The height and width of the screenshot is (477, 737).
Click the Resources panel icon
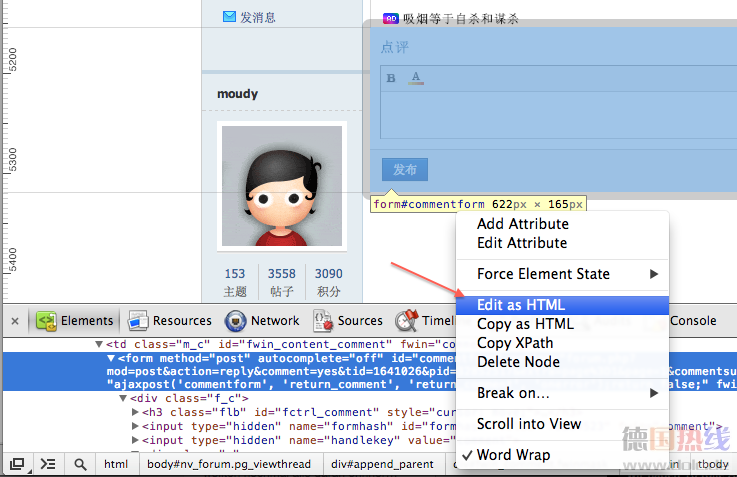[139, 321]
